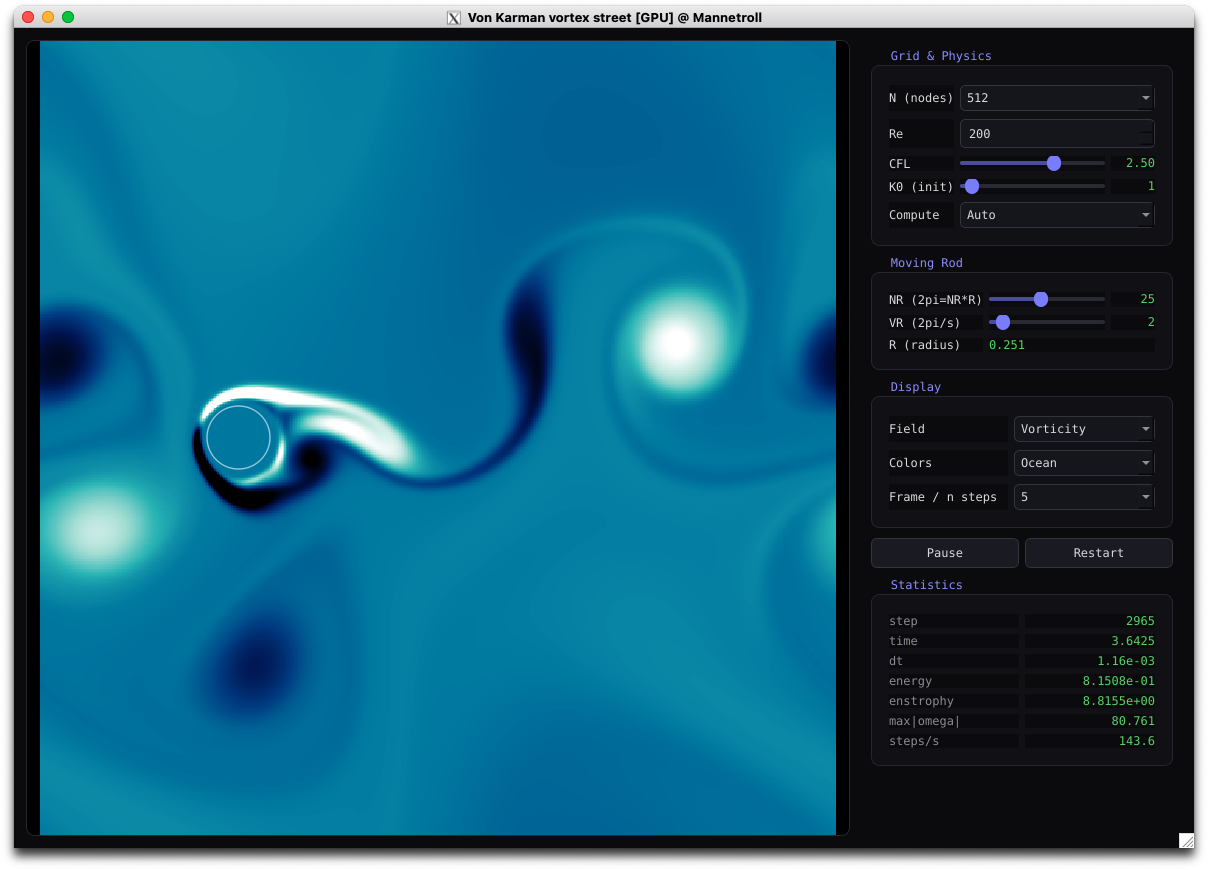Screen dimensions: 1208x870
Task: Click the Field label
Action: click(907, 429)
